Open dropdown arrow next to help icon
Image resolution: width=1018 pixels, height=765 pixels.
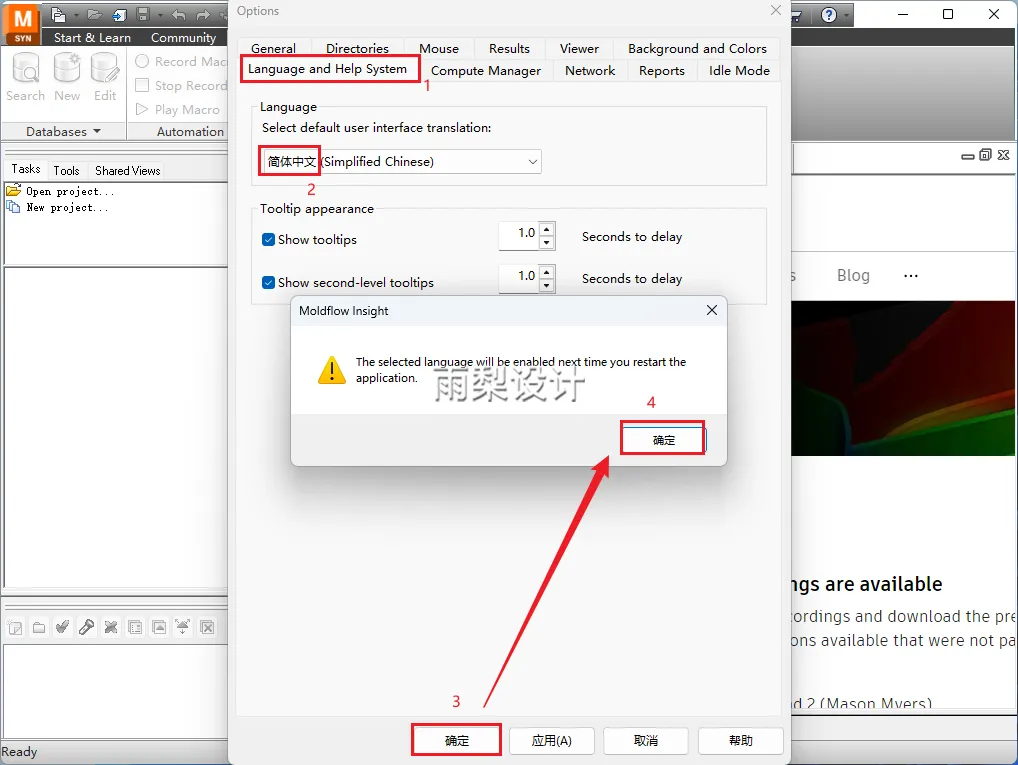pos(847,15)
